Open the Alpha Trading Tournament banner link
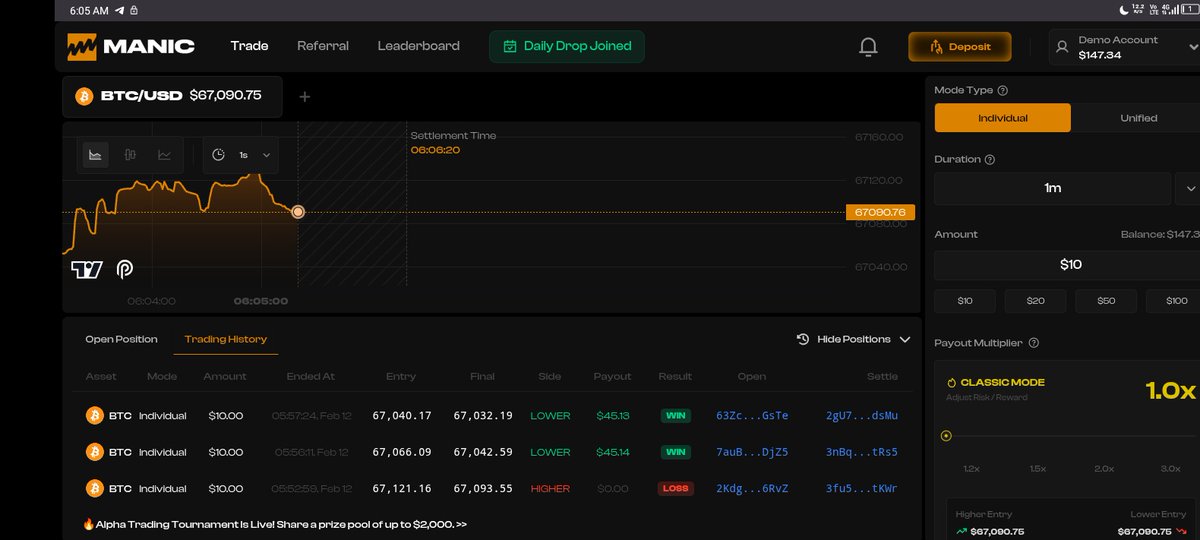 coord(276,524)
